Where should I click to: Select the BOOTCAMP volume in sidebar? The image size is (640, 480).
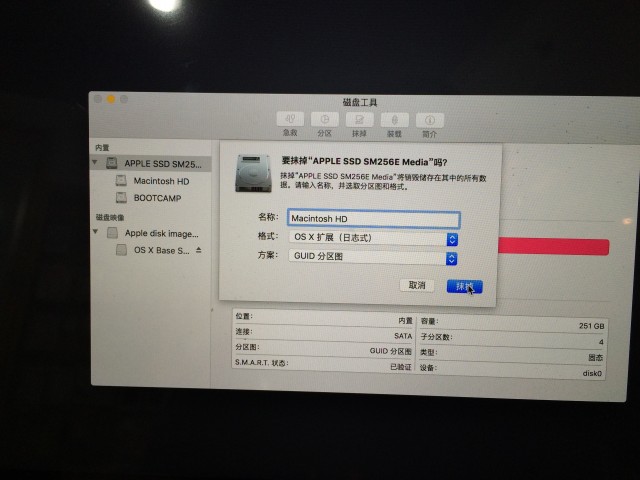[x=158, y=198]
